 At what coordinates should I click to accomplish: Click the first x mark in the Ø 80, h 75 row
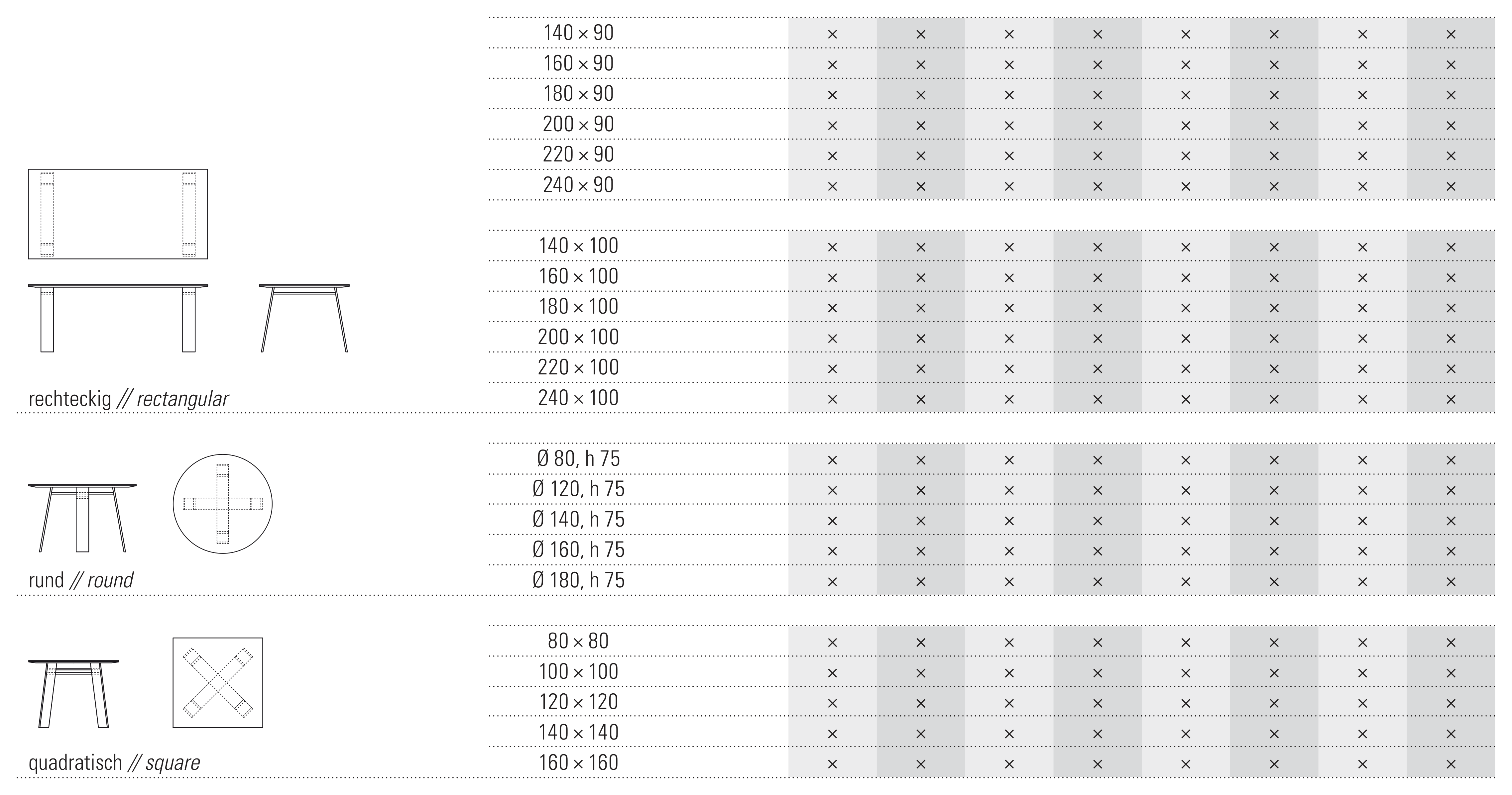click(832, 460)
